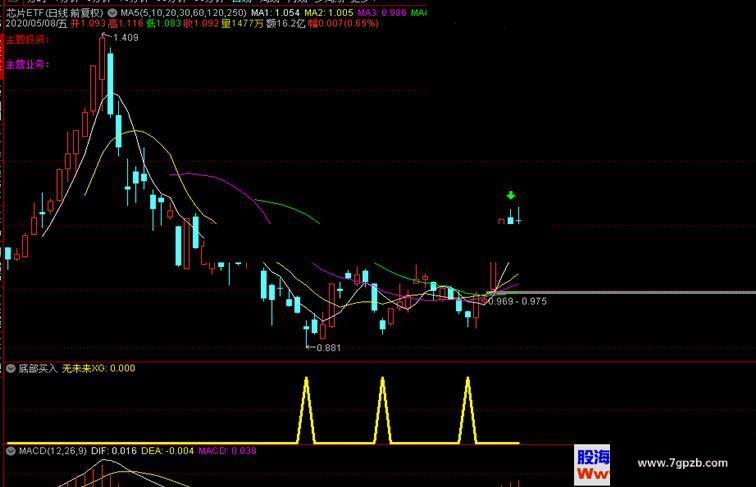This screenshot has height=487, width=756.
Task: Click the date 2020/05/08/五
Action: click(36, 24)
